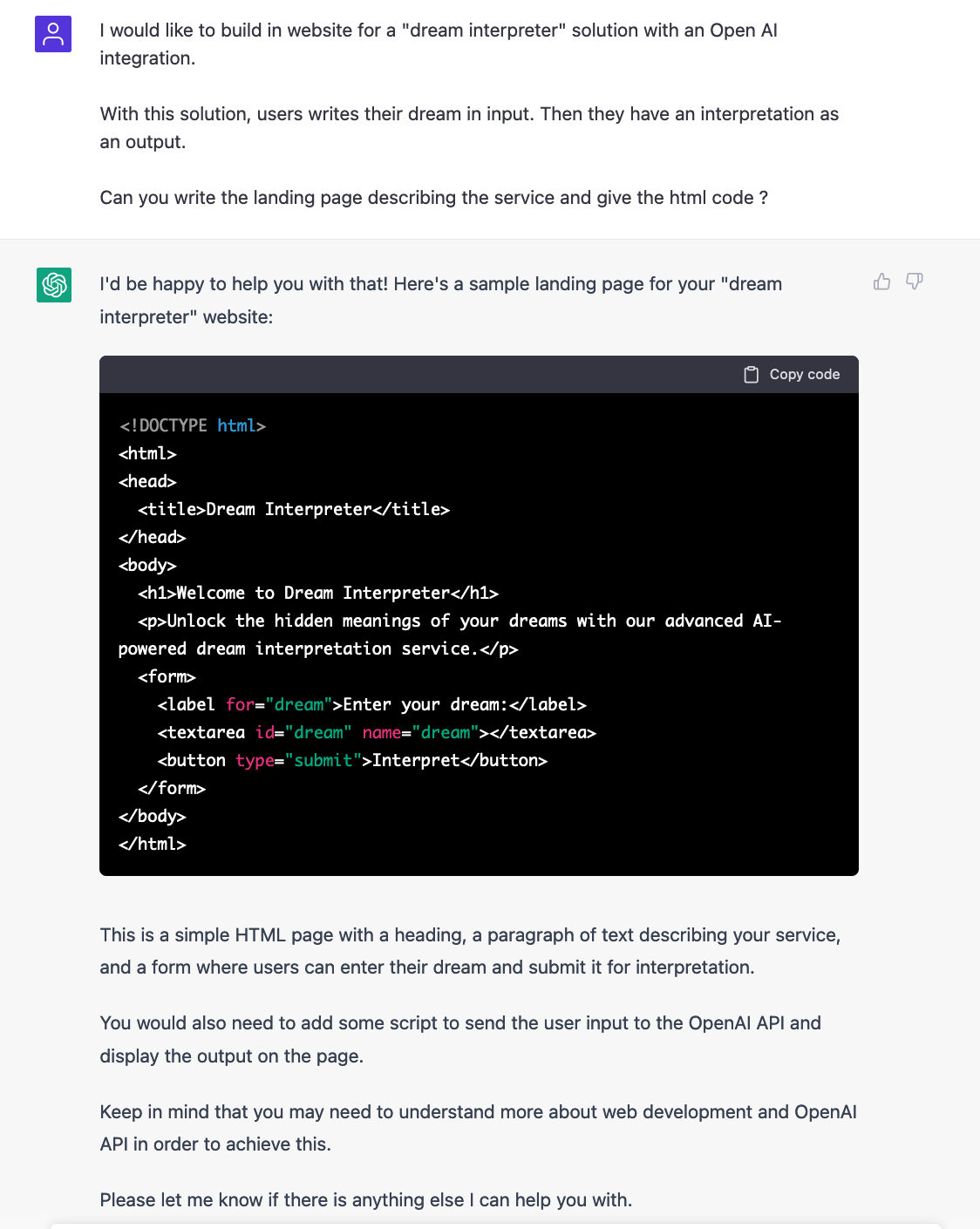
Task: Click the title Dream Interpreter code line
Action: point(294,509)
